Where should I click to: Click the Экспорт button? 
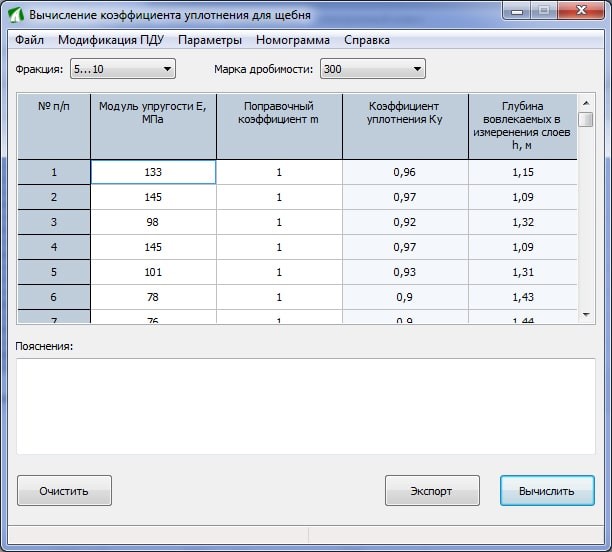pyautogui.click(x=432, y=491)
